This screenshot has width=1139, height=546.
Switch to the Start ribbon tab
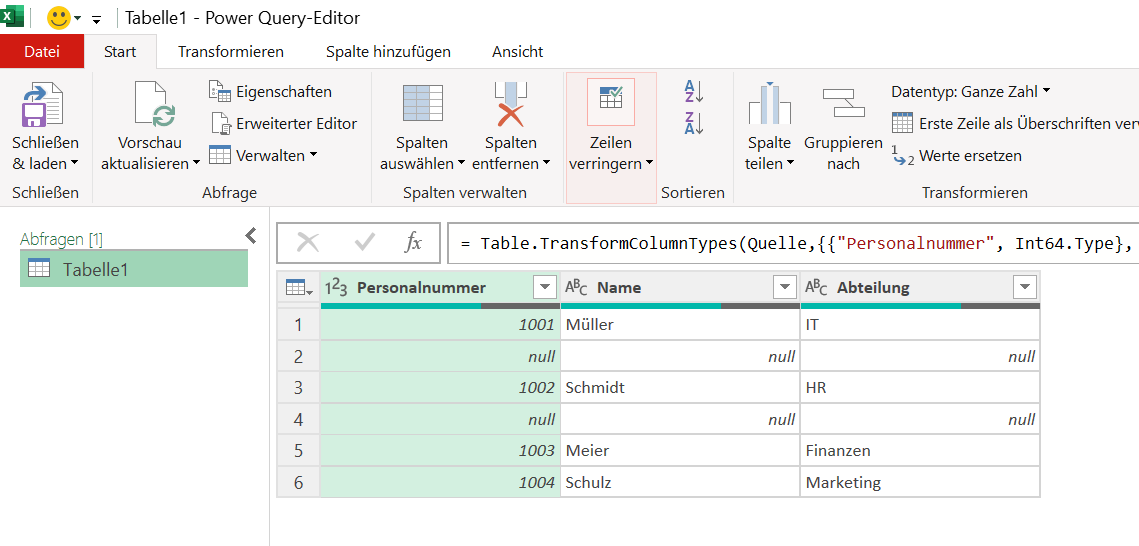coord(121,52)
